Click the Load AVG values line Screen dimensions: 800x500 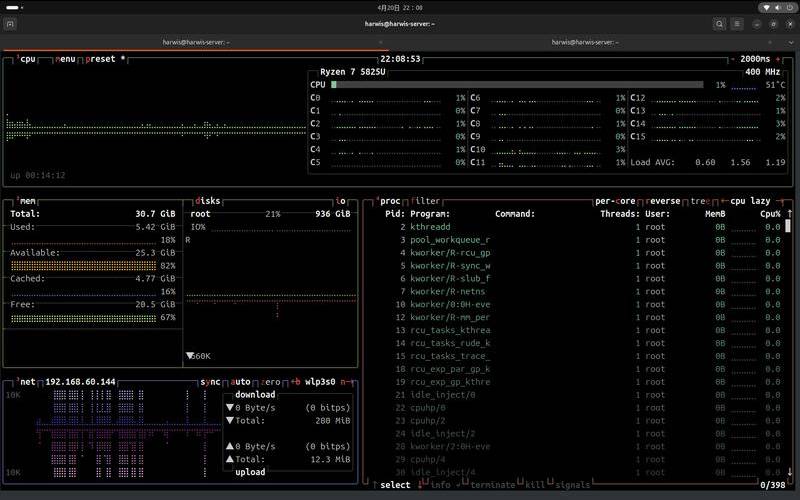pyautogui.click(x=708, y=162)
